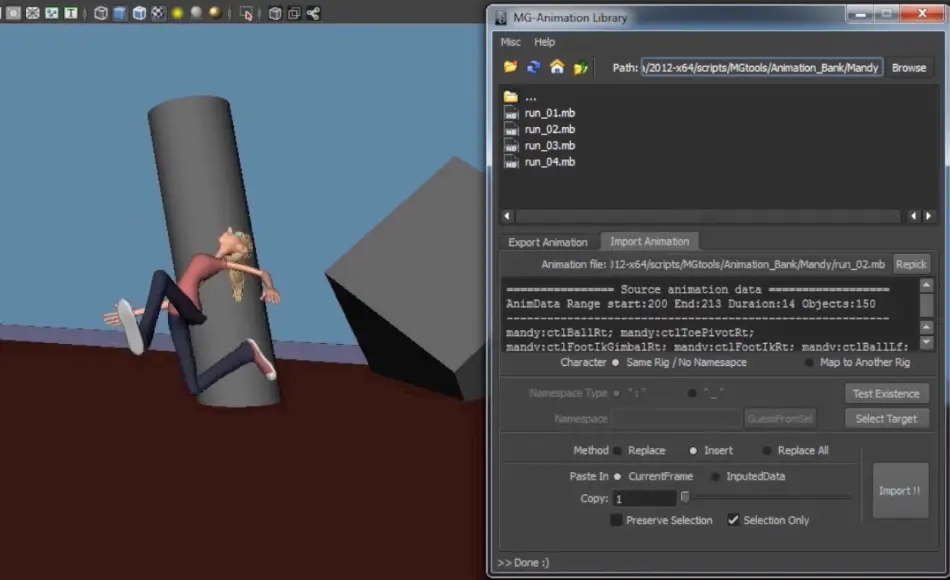Click the Copy count slider handle
Viewport: 950px width, 580px height.
pyautogui.click(x=685, y=498)
